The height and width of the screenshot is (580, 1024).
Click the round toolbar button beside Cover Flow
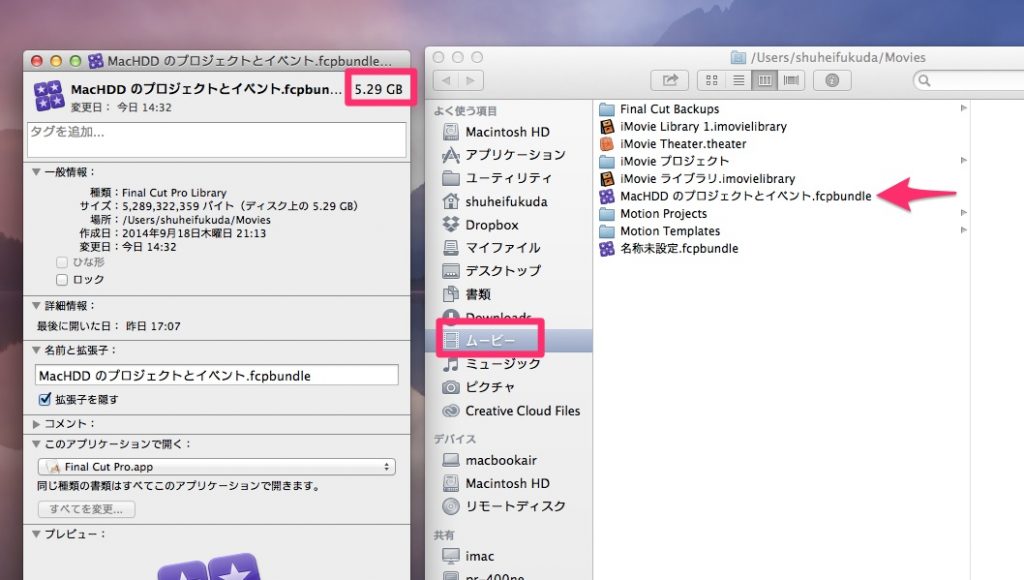[x=832, y=80]
